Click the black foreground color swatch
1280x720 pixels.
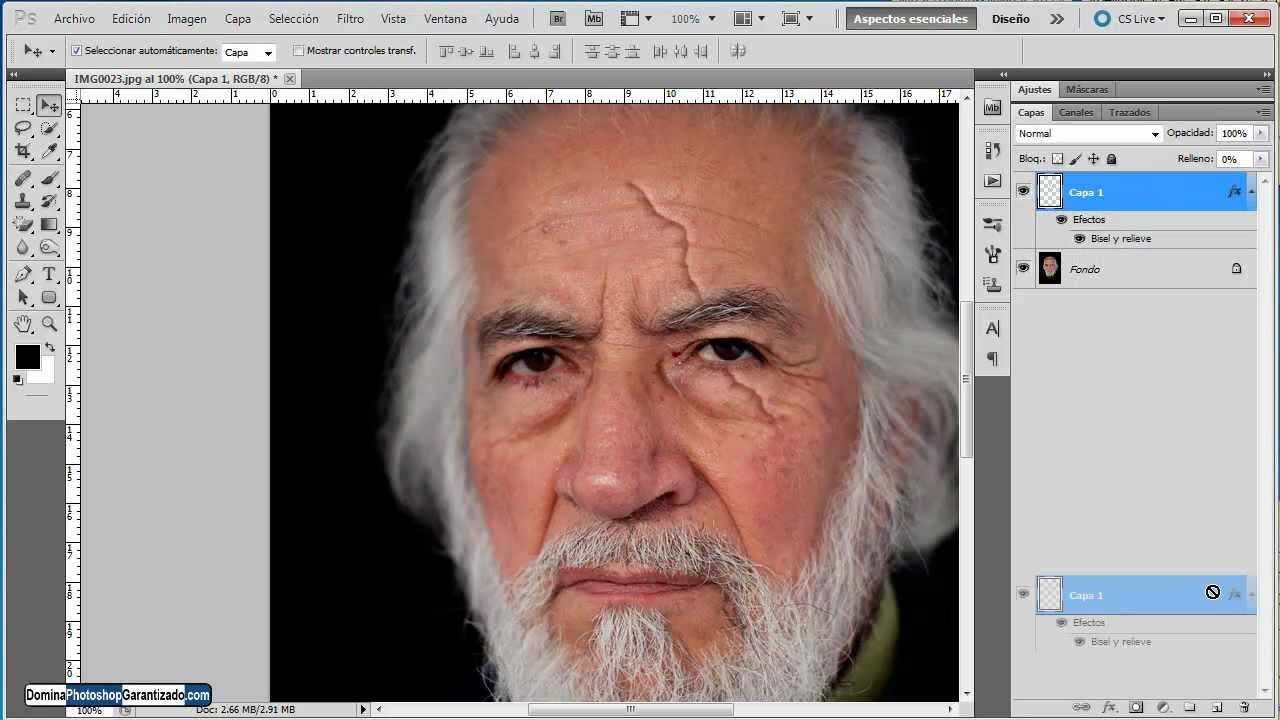point(27,357)
